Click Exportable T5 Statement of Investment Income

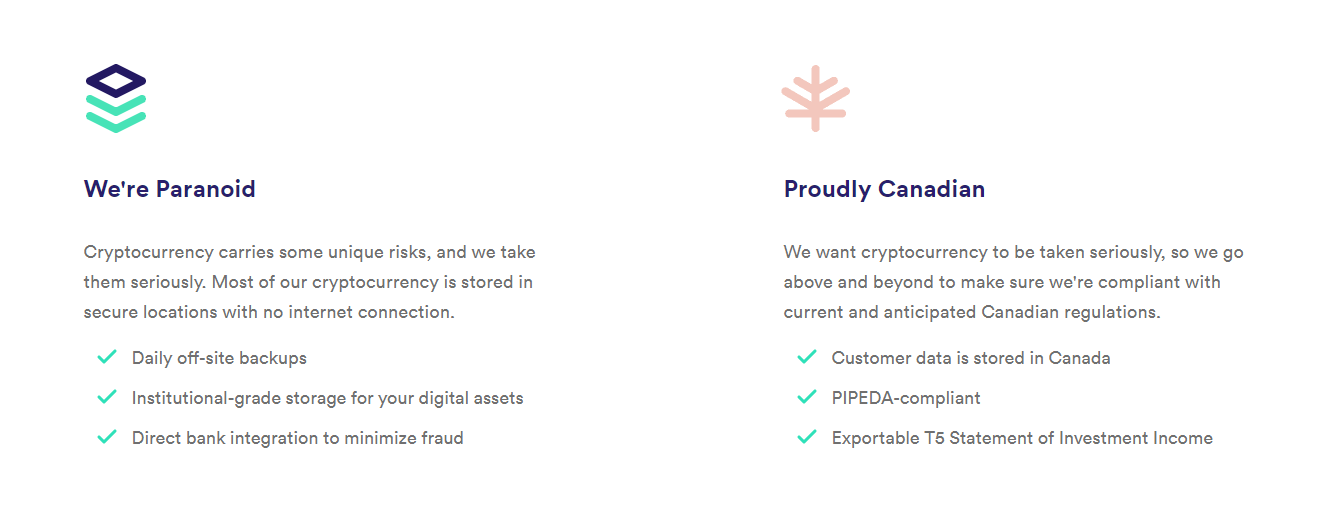[x=1022, y=438]
